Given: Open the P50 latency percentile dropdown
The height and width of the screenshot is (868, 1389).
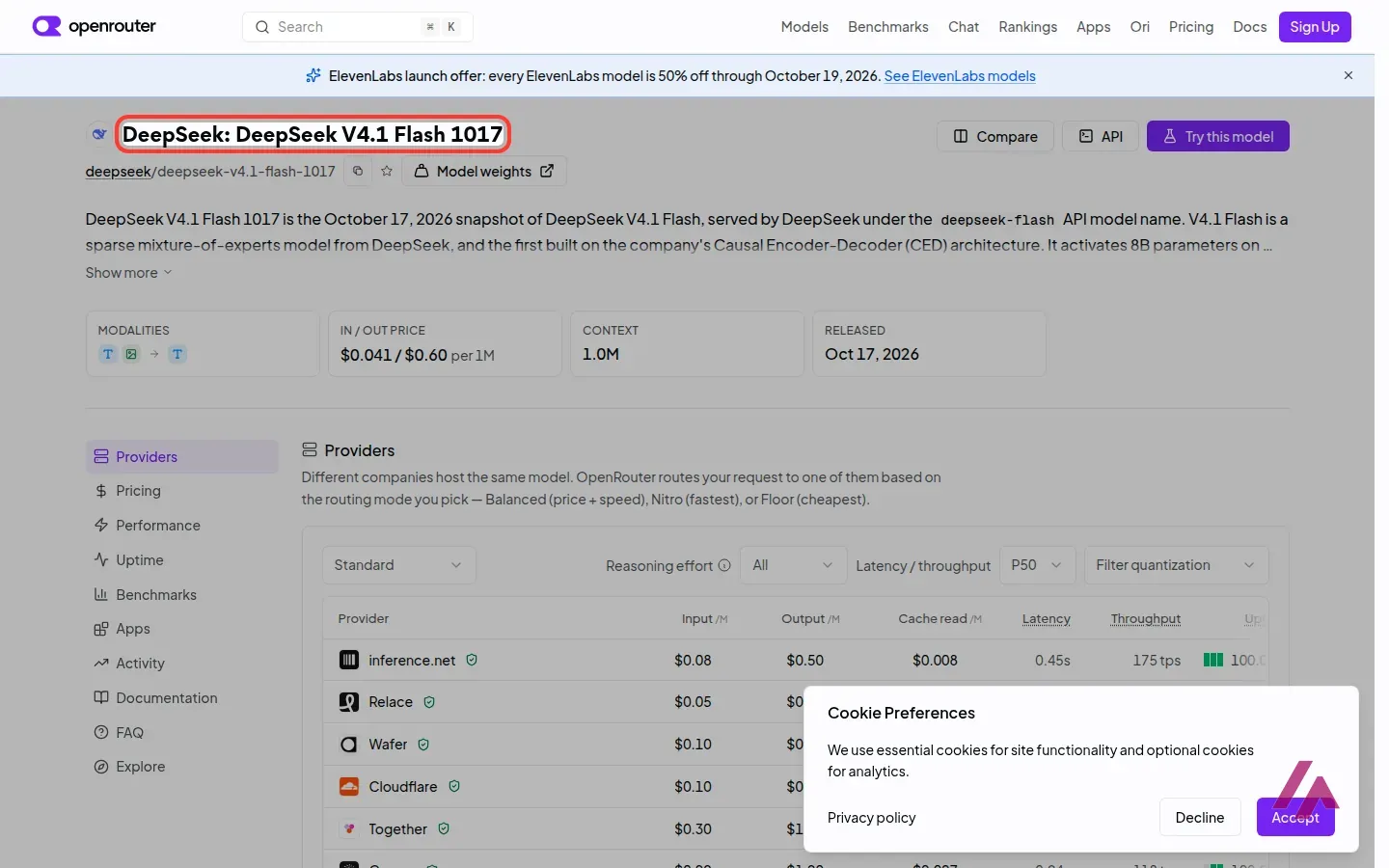Looking at the screenshot, I should pos(1037,565).
